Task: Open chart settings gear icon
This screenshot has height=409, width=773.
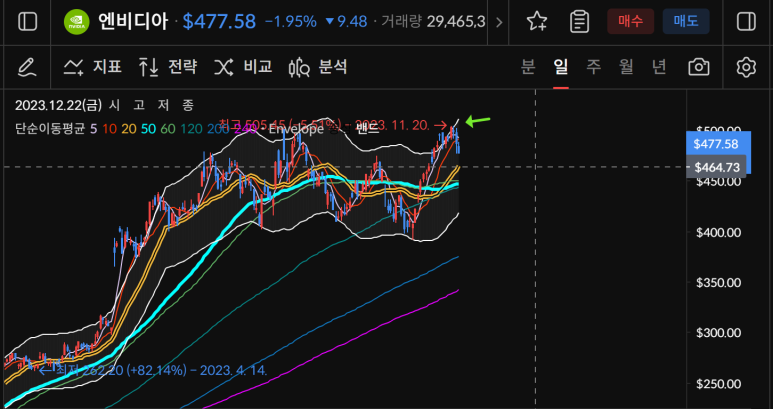Action: click(x=746, y=67)
